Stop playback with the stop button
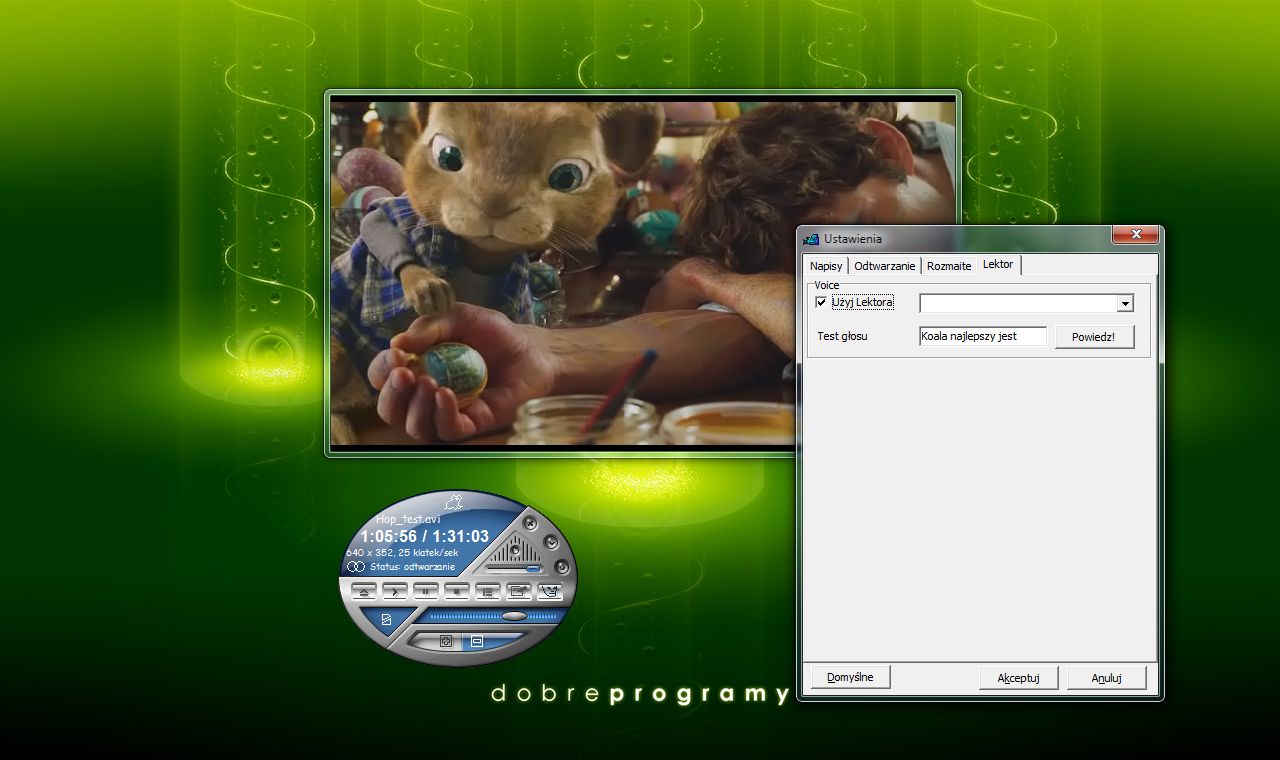Image resolution: width=1280 pixels, height=760 pixels. pyautogui.click(x=457, y=592)
